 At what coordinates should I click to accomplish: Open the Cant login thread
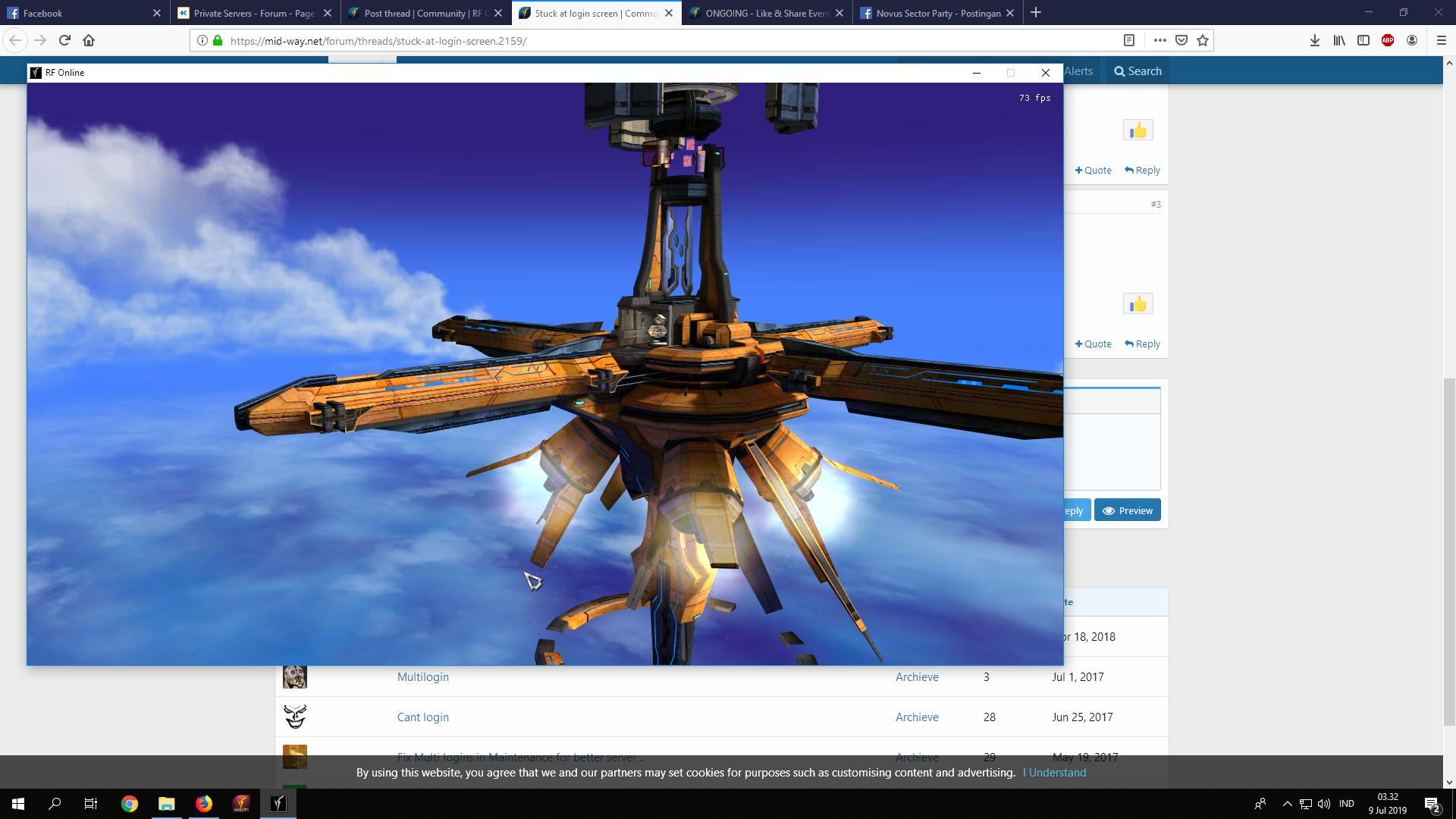tap(423, 717)
